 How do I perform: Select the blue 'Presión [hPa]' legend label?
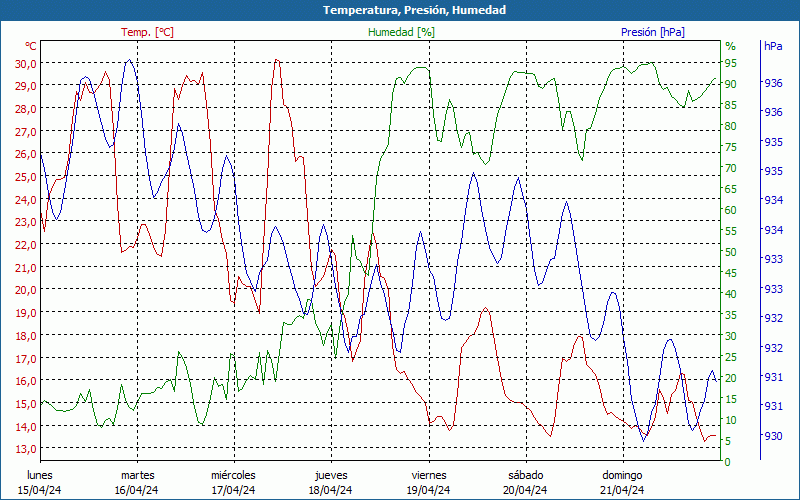[x=653, y=32]
